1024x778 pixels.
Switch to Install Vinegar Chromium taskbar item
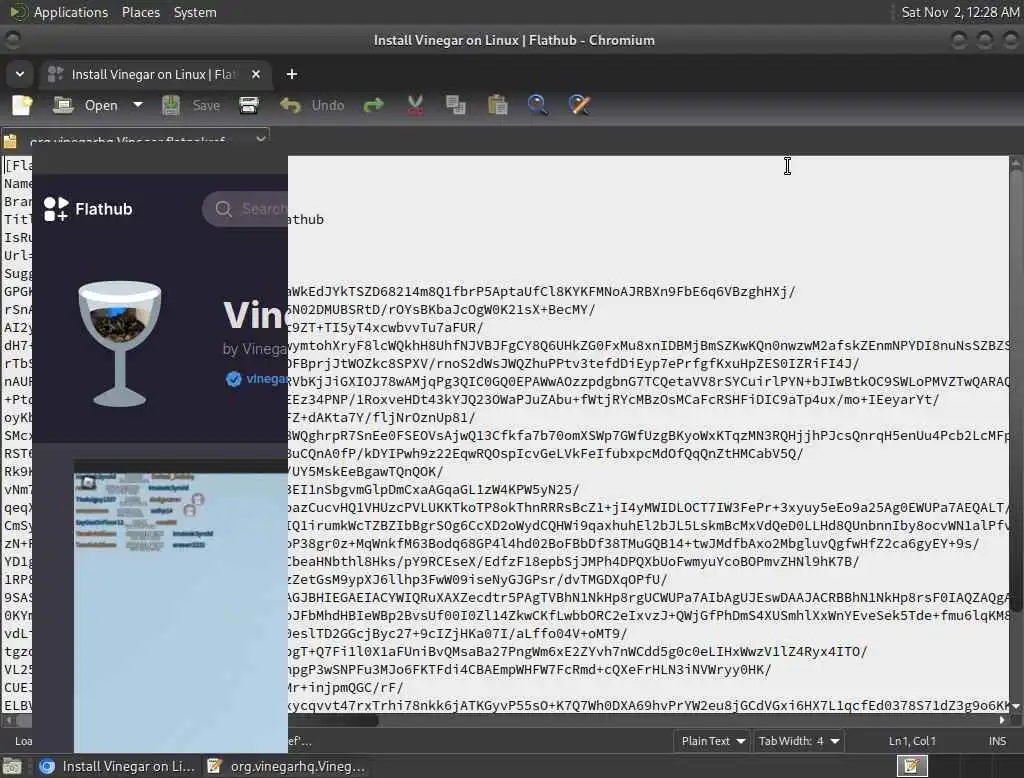(117, 766)
